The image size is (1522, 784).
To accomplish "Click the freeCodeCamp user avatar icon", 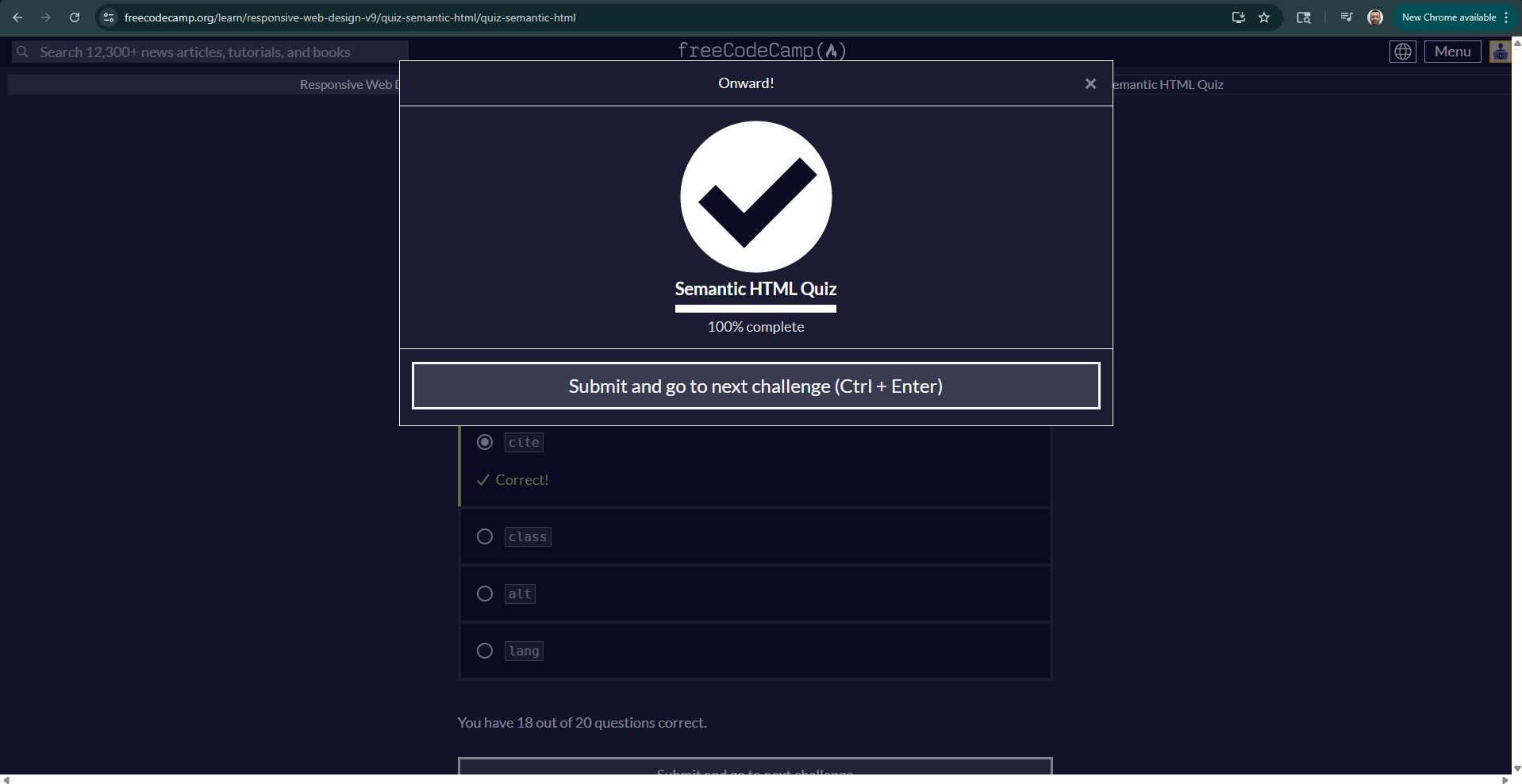I will coord(1499,52).
